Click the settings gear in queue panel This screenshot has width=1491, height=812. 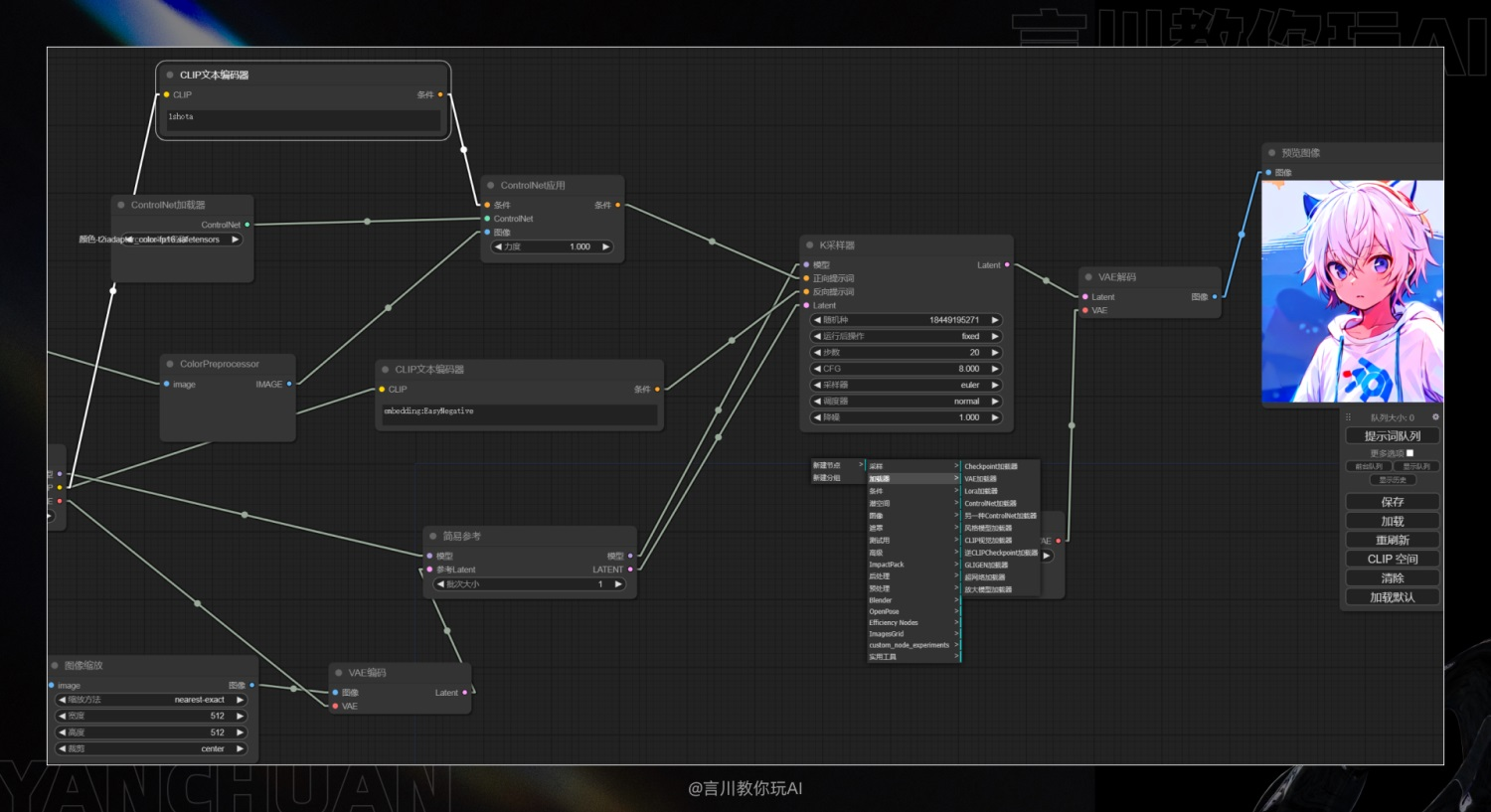coord(1435,417)
